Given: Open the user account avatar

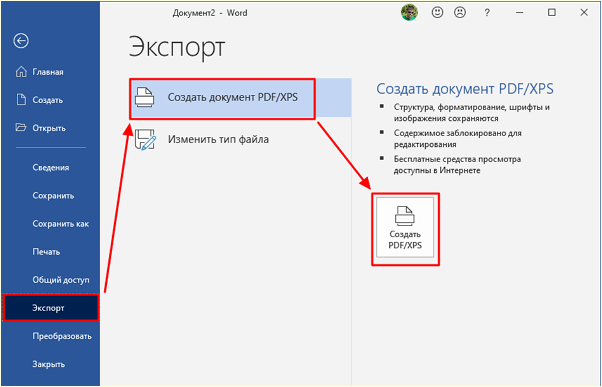Looking at the screenshot, I should tap(409, 13).
